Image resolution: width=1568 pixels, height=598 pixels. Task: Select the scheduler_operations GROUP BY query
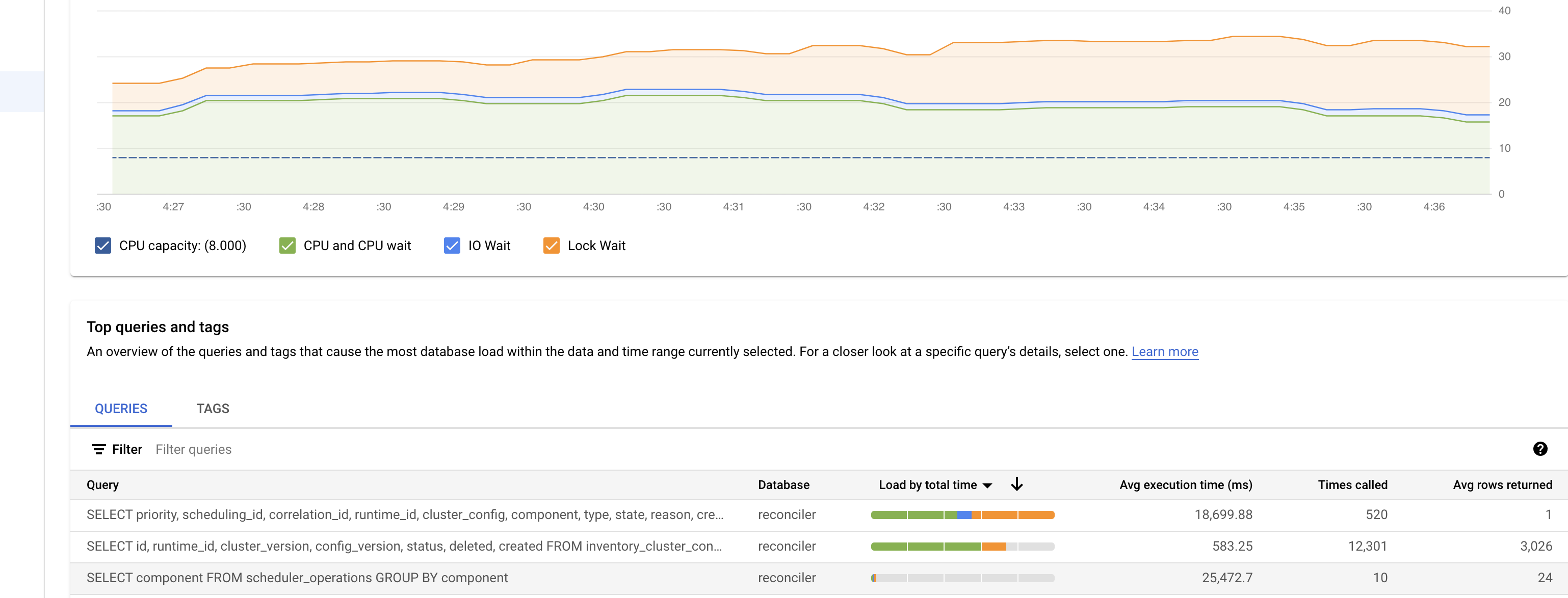(x=298, y=577)
